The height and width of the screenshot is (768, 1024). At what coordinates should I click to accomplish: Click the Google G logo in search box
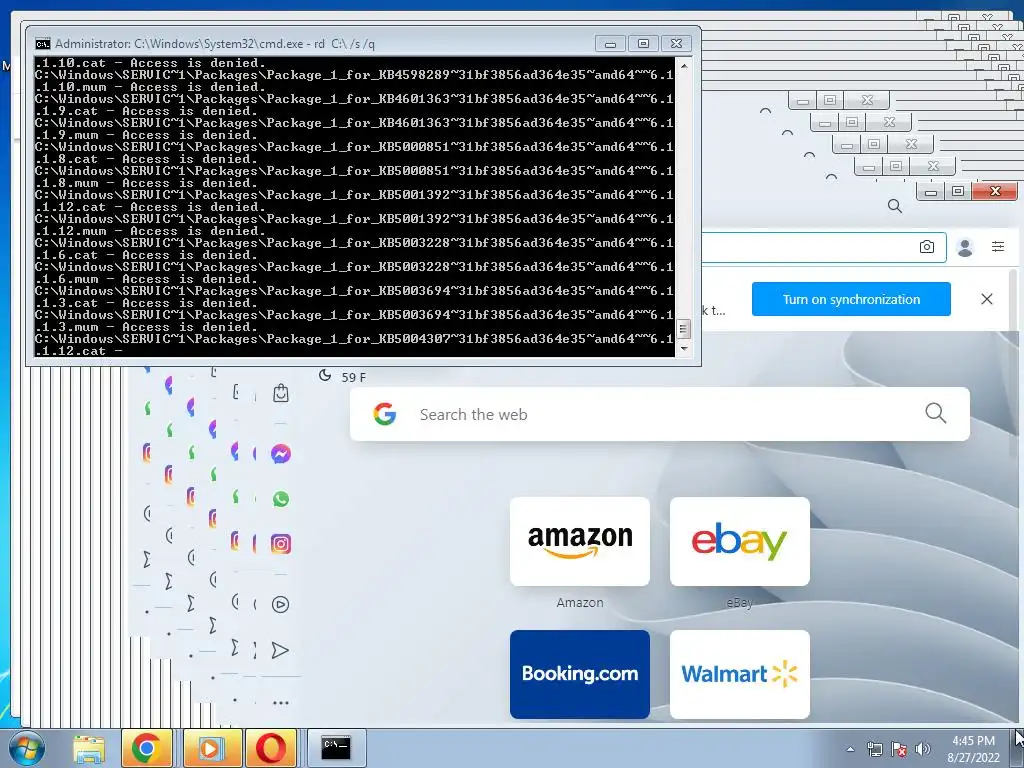point(385,414)
